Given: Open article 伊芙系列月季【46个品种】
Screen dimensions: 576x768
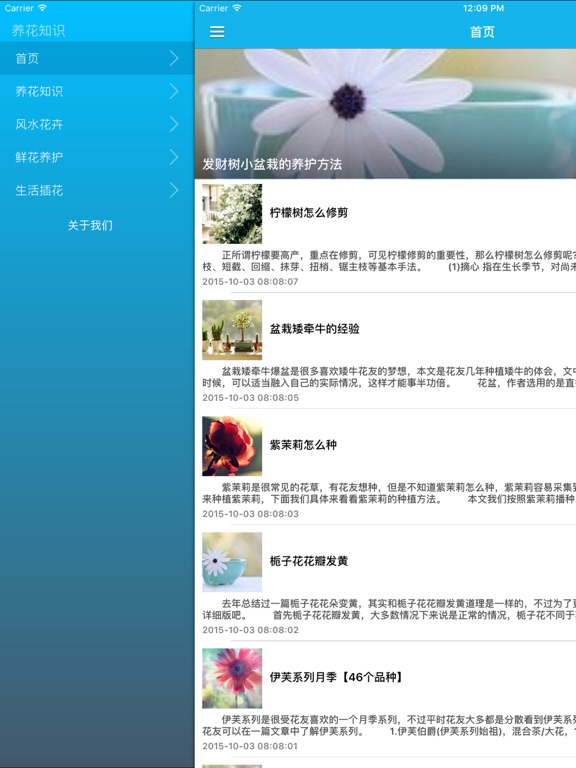Looking at the screenshot, I should (x=336, y=677).
